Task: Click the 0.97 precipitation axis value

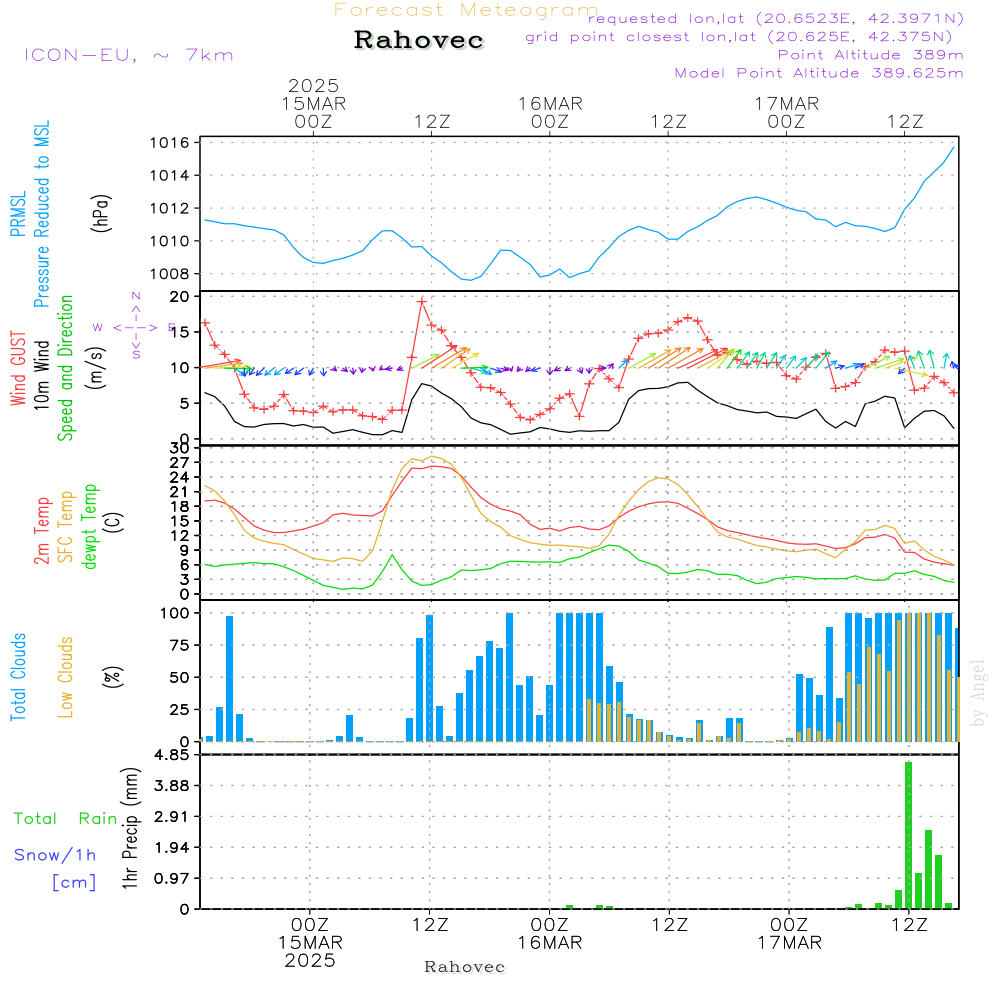Action: pyautogui.click(x=172, y=879)
